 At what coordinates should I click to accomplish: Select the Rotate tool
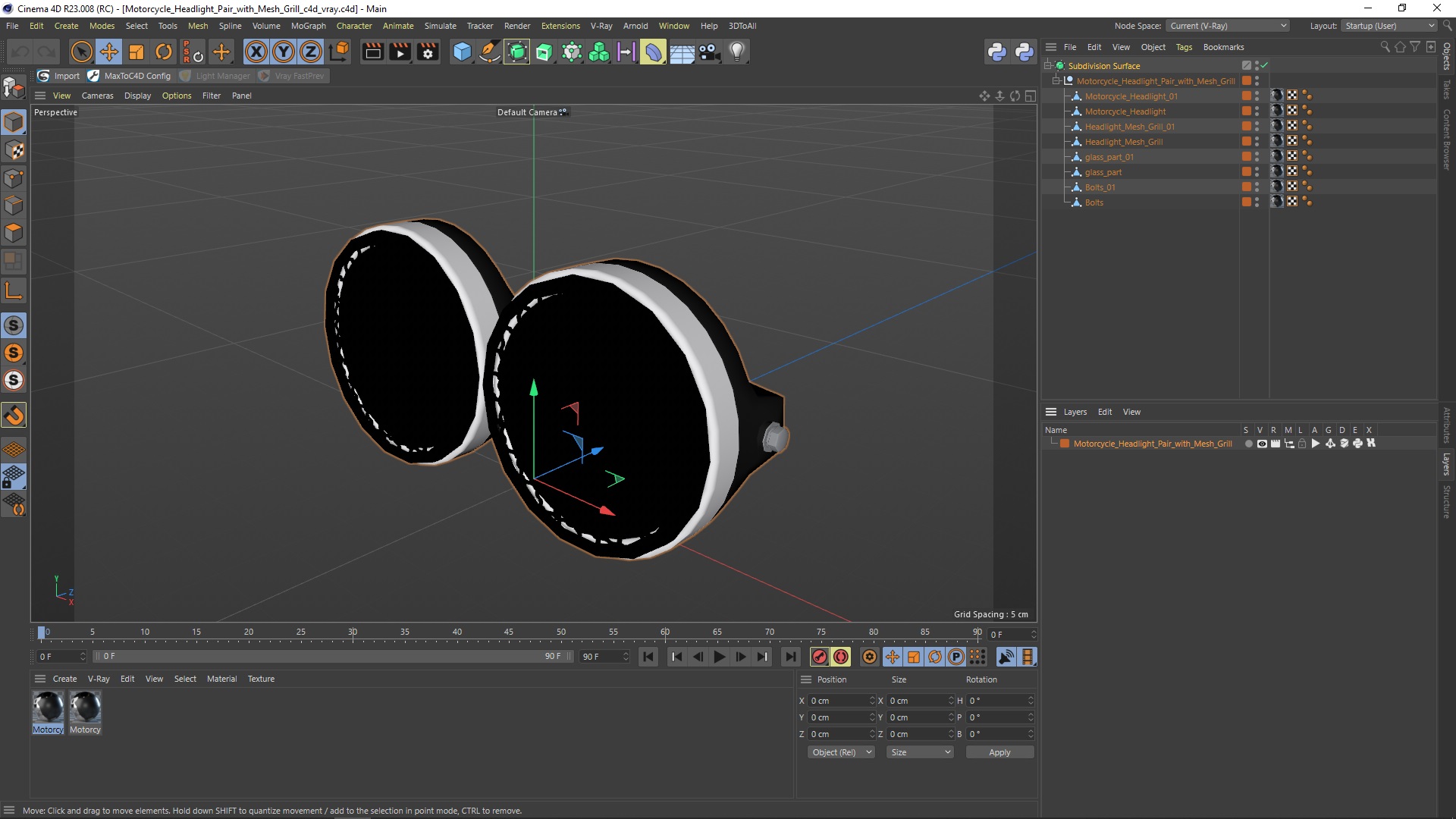164,52
